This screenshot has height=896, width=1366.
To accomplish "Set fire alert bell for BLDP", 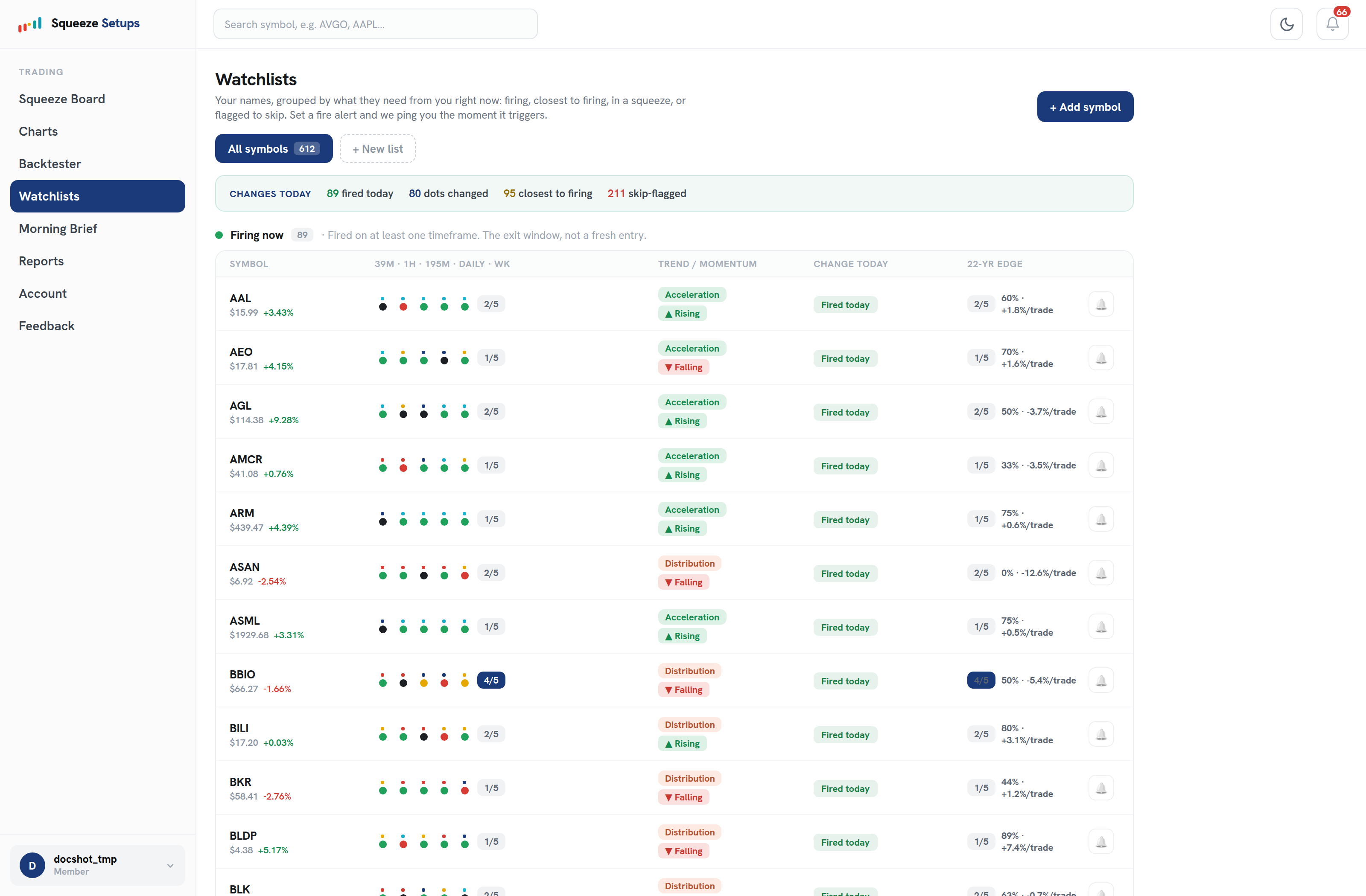I will [x=1101, y=841].
